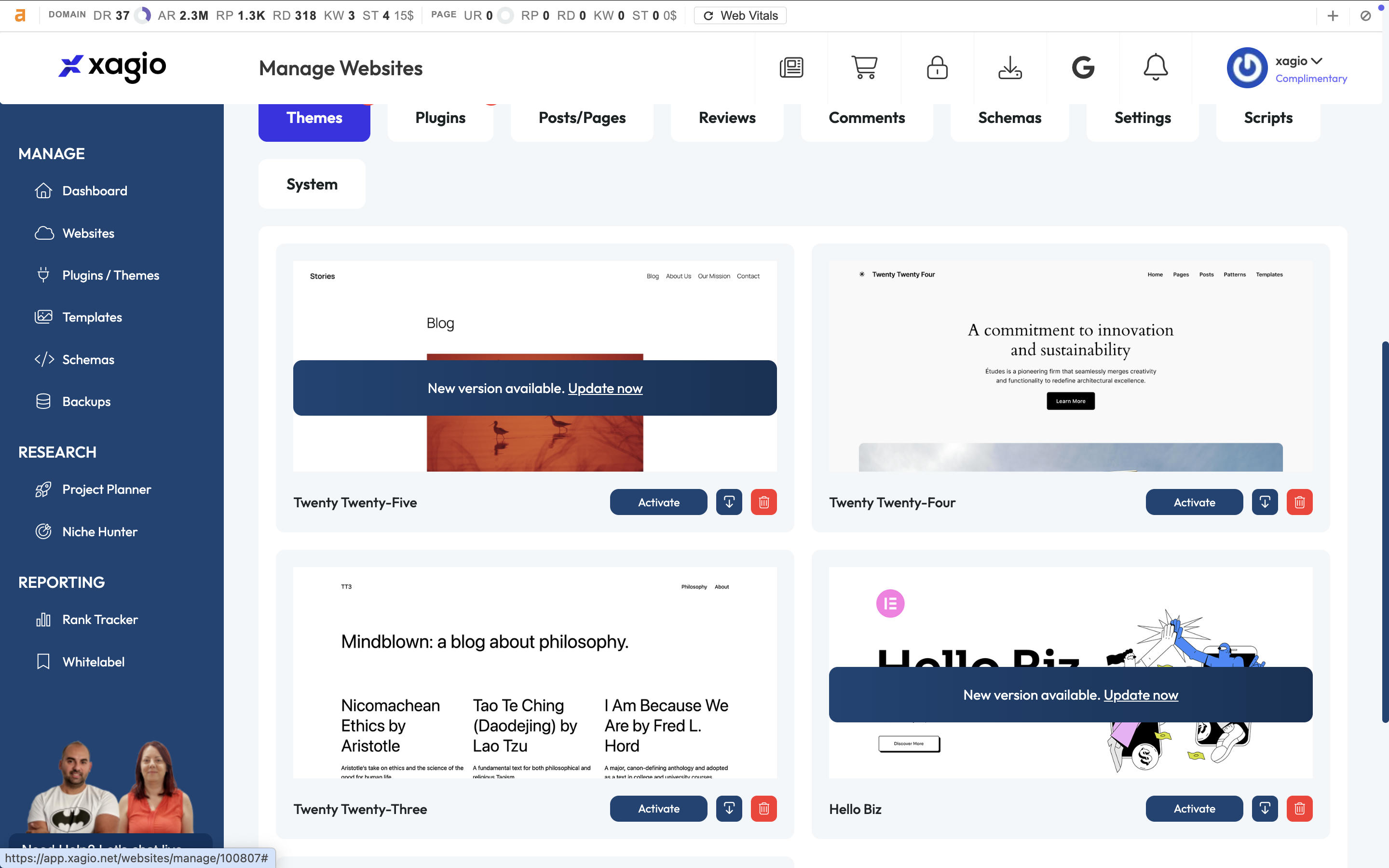1389x868 pixels.
Task: Click the Manage Websites heading
Action: pyautogui.click(x=340, y=68)
